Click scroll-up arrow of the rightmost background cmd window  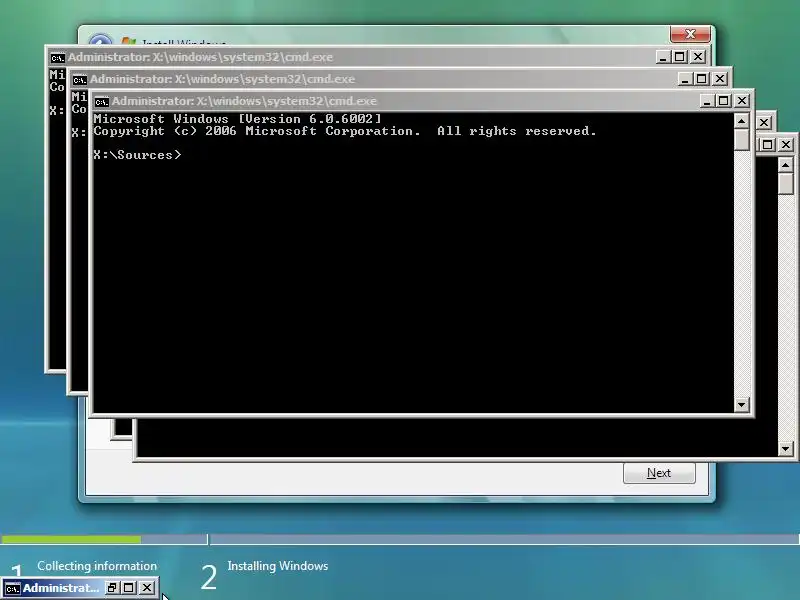785,165
